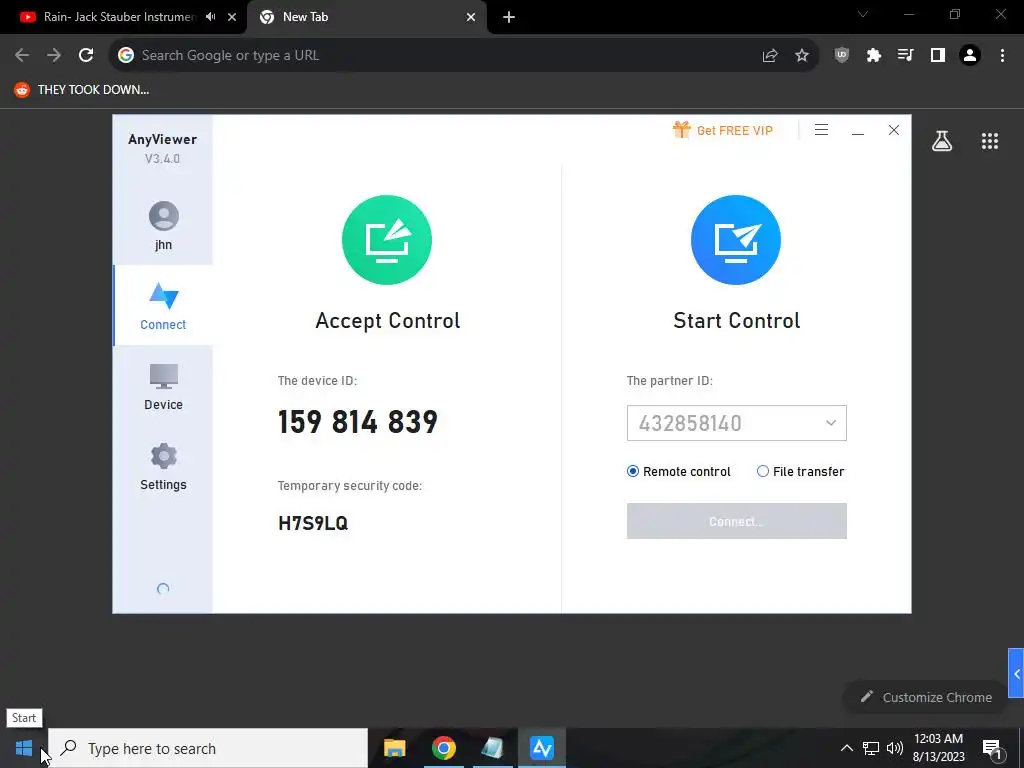Open AnyViewer taskbar icon

(542, 748)
